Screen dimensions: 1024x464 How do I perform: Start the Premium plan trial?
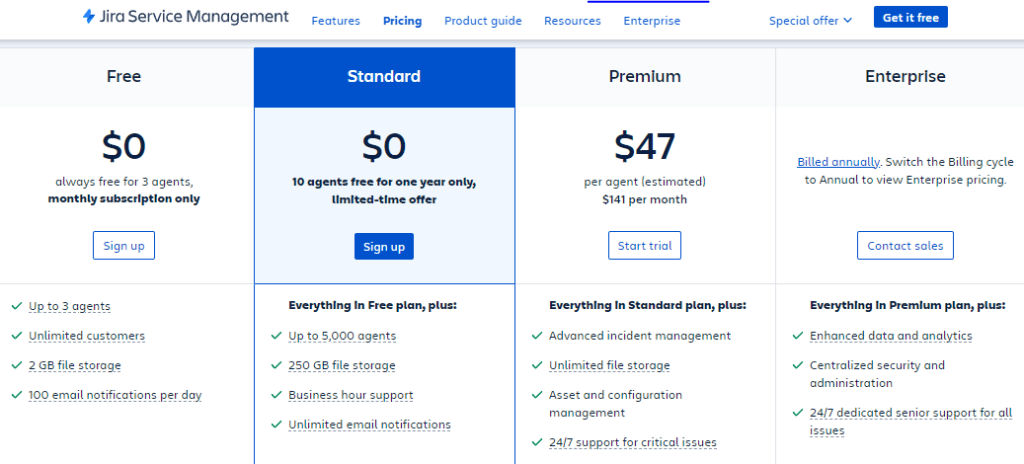pyautogui.click(x=644, y=246)
